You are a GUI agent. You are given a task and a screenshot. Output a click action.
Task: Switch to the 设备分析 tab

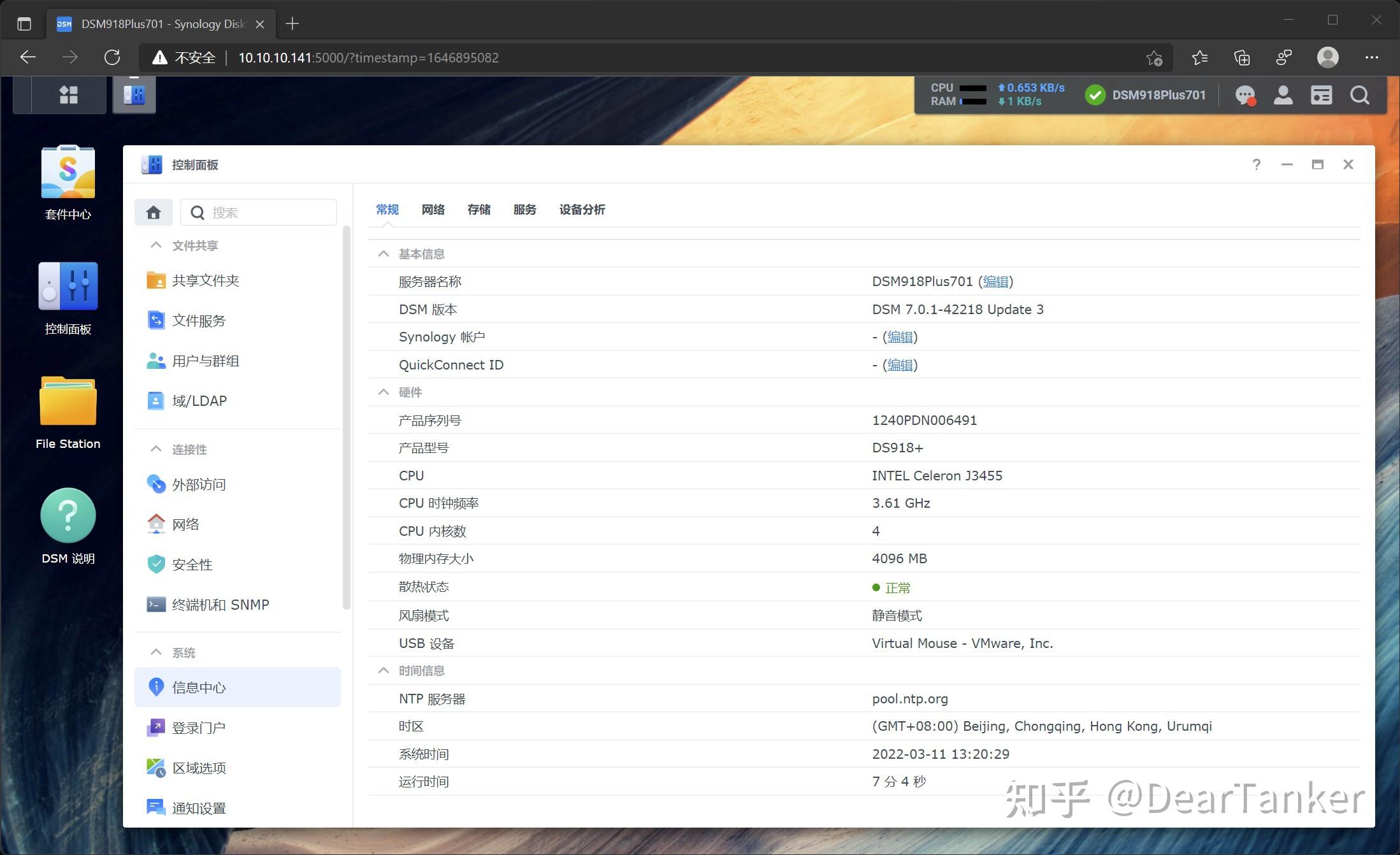coord(582,210)
